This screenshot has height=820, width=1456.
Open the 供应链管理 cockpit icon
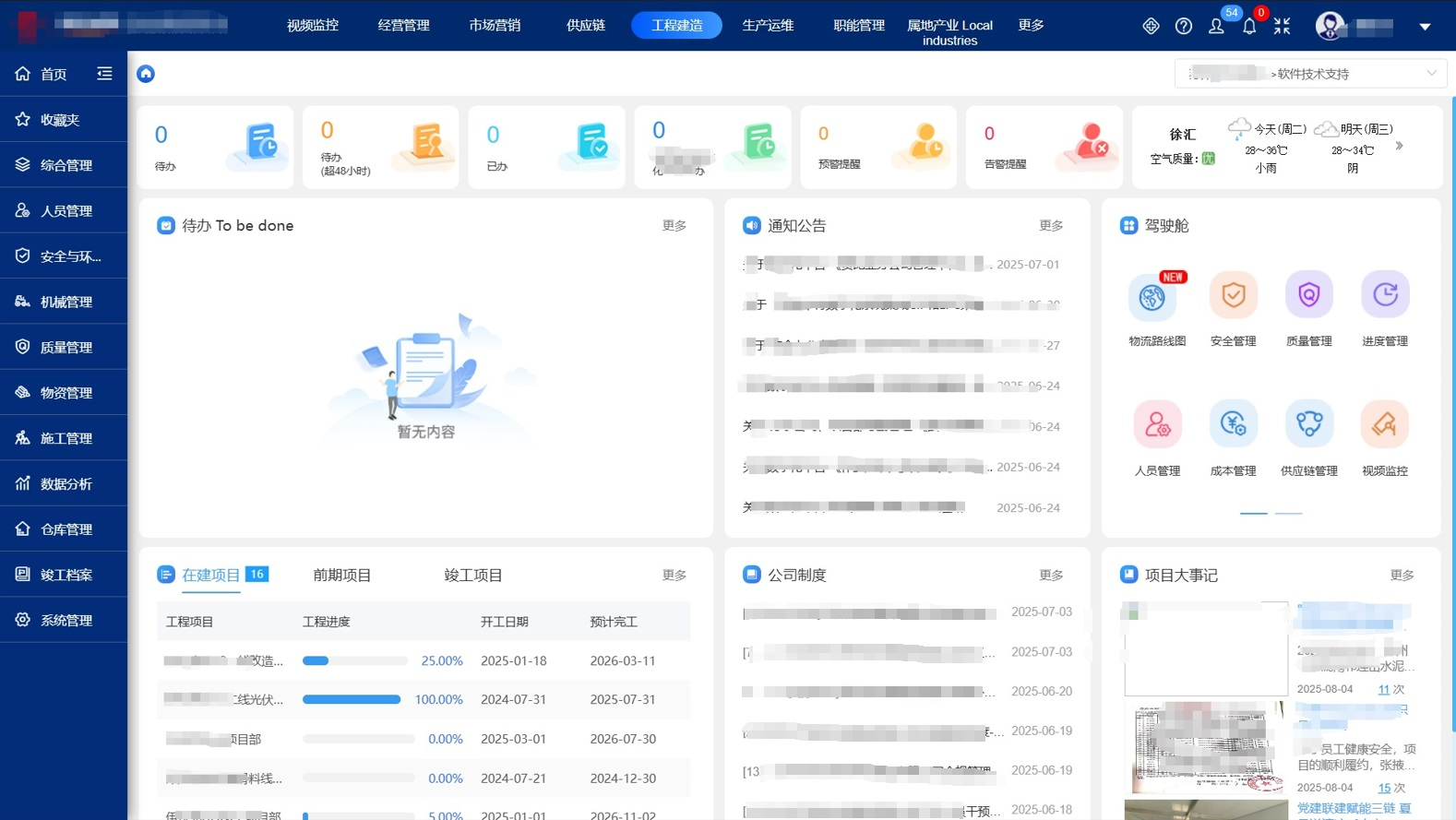click(x=1308, y=424)
